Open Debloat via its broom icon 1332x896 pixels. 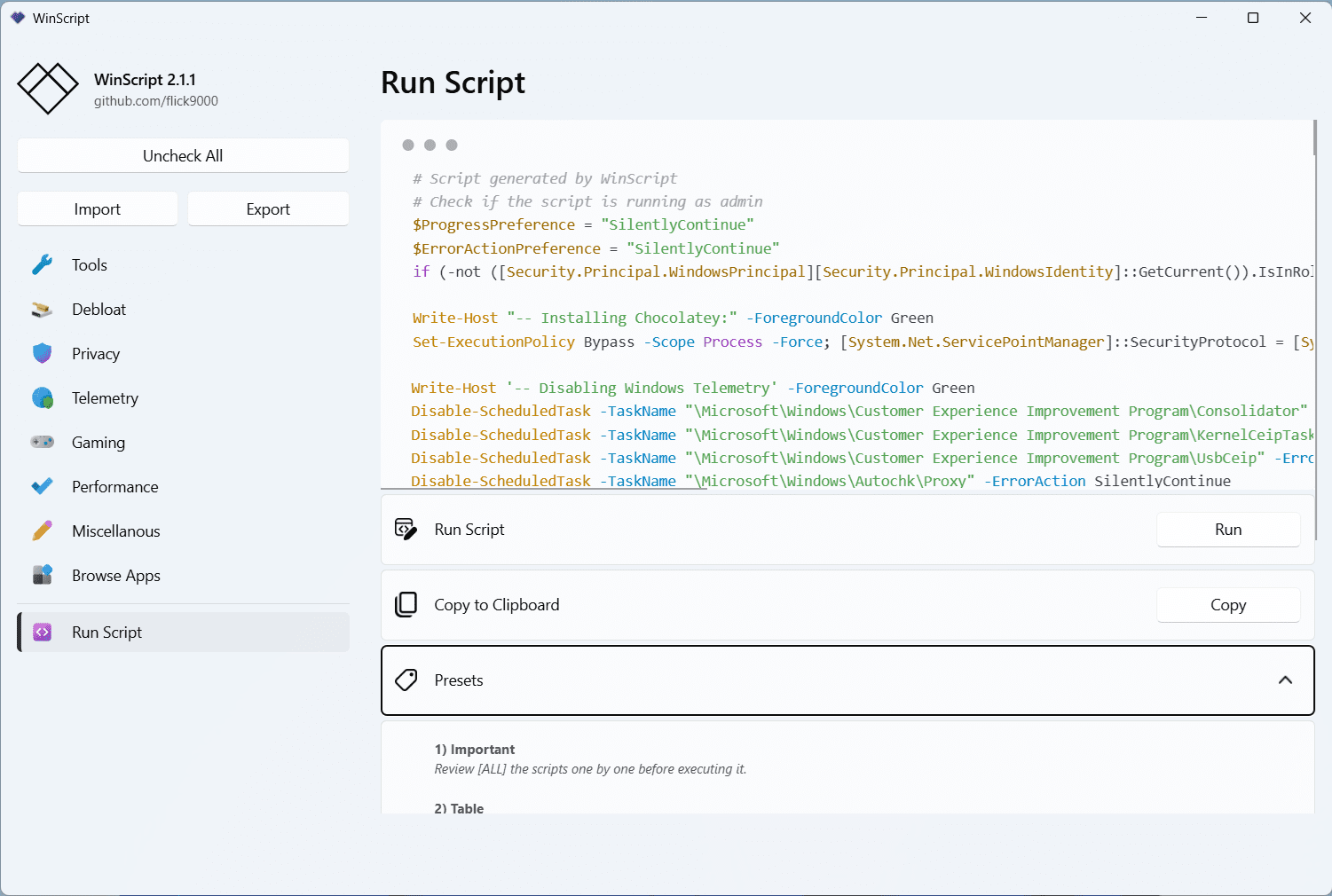[x=42, y=310]
